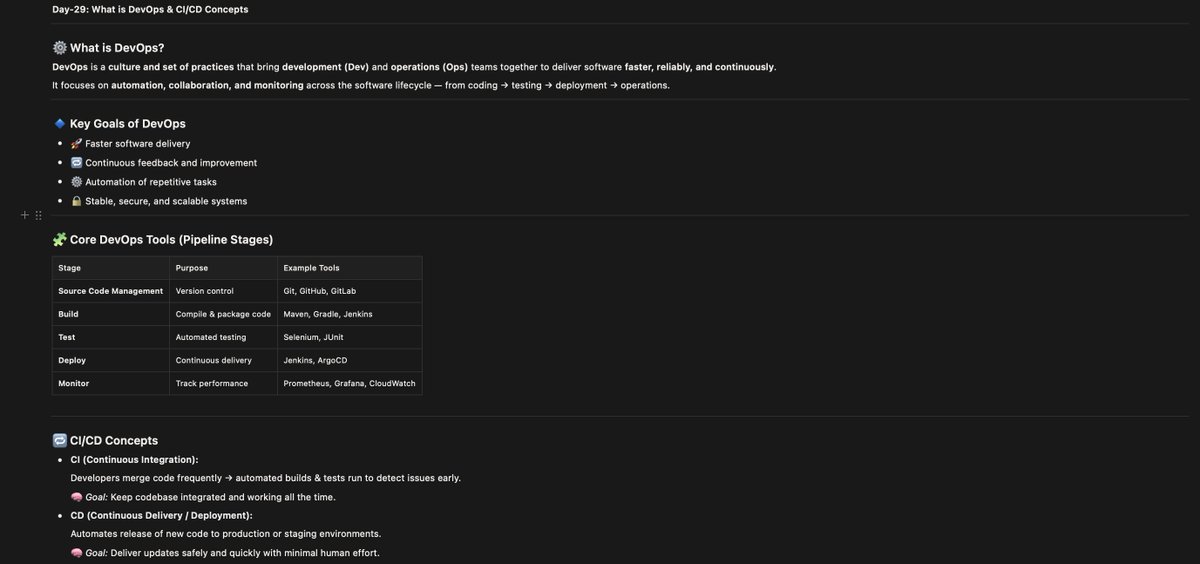Screen dimensions: 1200x564
Task: Click the "Build" stage table cell
Action: [x=111, y=314]
